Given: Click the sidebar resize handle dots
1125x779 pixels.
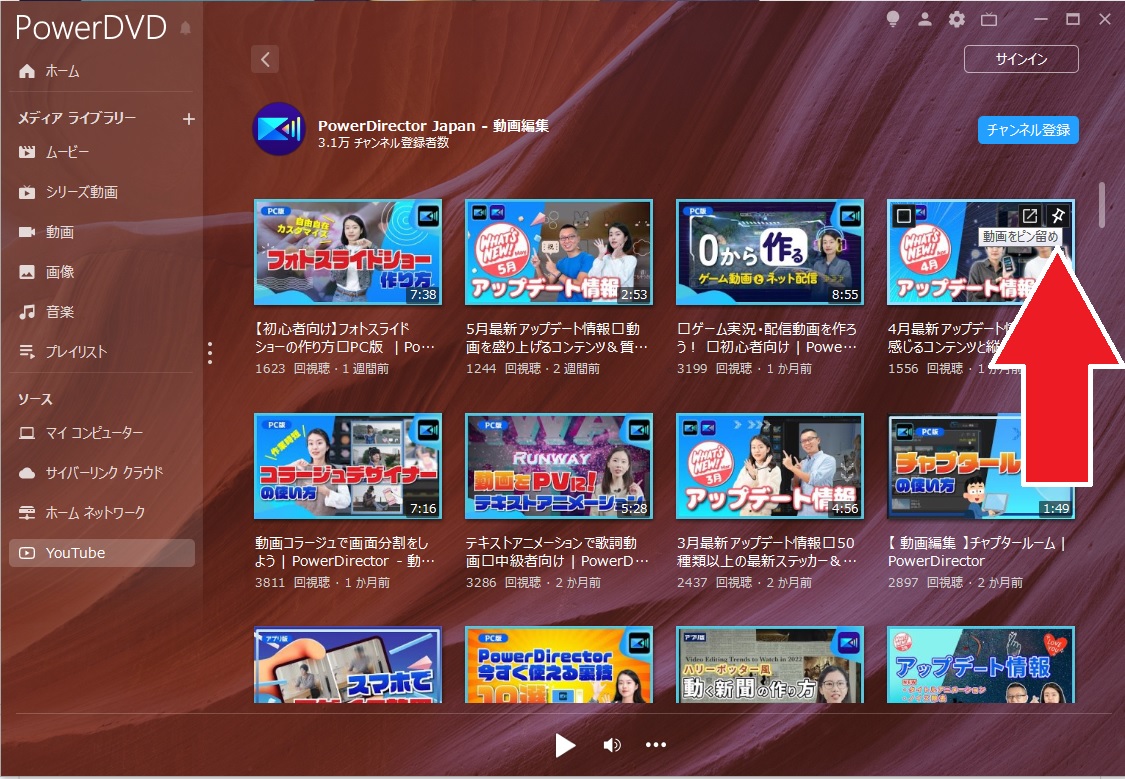Looking at the screenshot, I should click(x=210, y=353).
